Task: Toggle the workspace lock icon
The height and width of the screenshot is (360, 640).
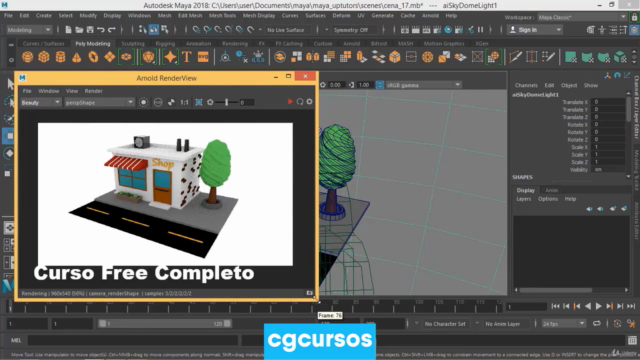Action: (634, 17)
